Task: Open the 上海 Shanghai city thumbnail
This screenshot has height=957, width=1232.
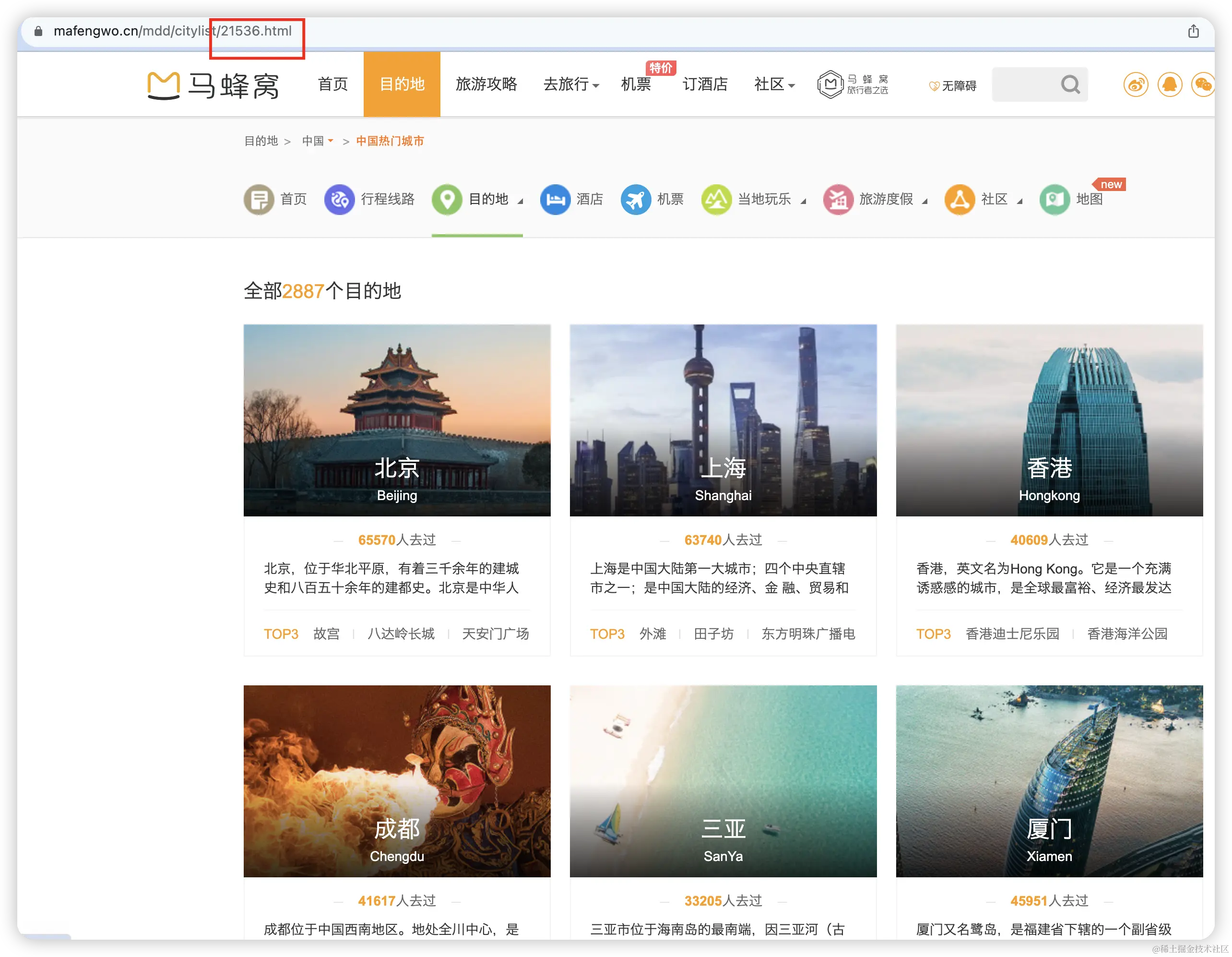Action: 723,420
